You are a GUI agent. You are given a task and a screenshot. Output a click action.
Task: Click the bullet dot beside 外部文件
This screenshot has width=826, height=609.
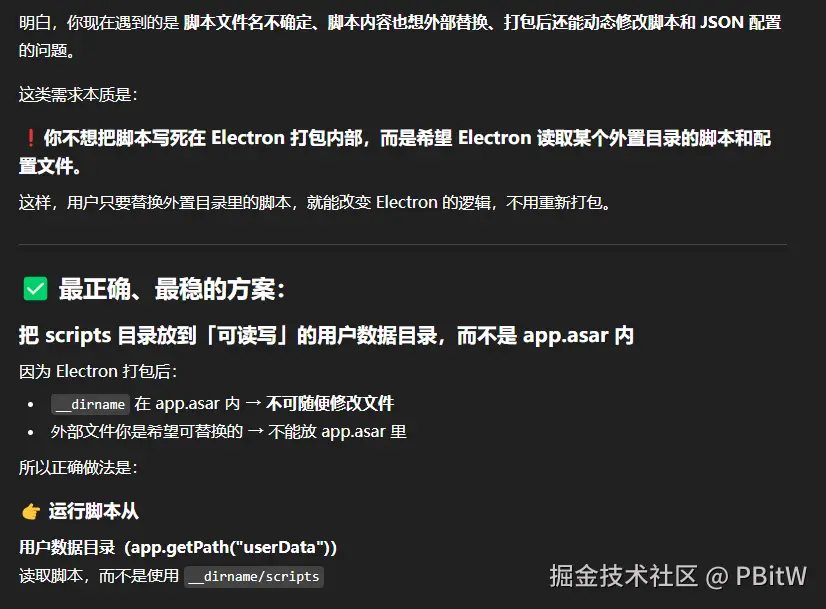pos(31,433)
